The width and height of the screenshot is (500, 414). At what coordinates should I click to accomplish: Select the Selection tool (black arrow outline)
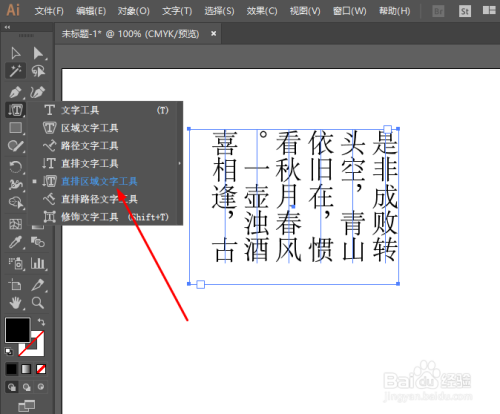pyautogui.click(x=15, y=53)
